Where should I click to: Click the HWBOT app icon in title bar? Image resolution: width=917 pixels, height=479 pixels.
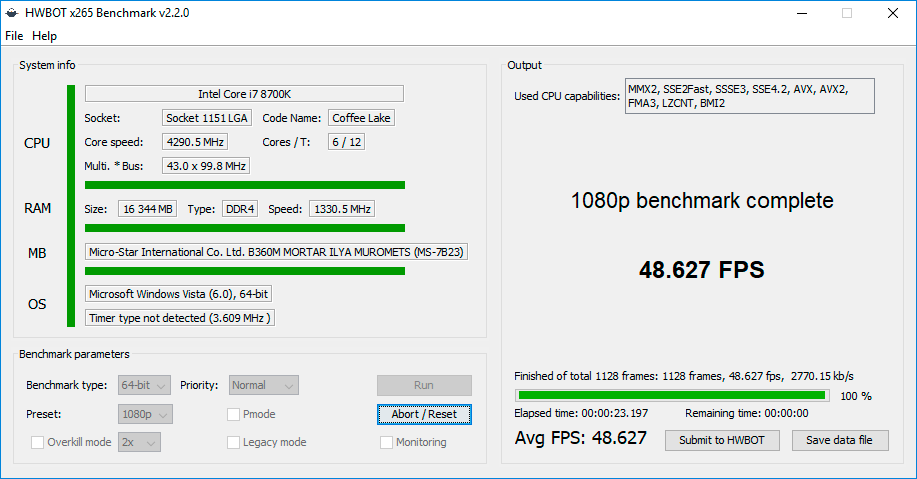point(11,13)
